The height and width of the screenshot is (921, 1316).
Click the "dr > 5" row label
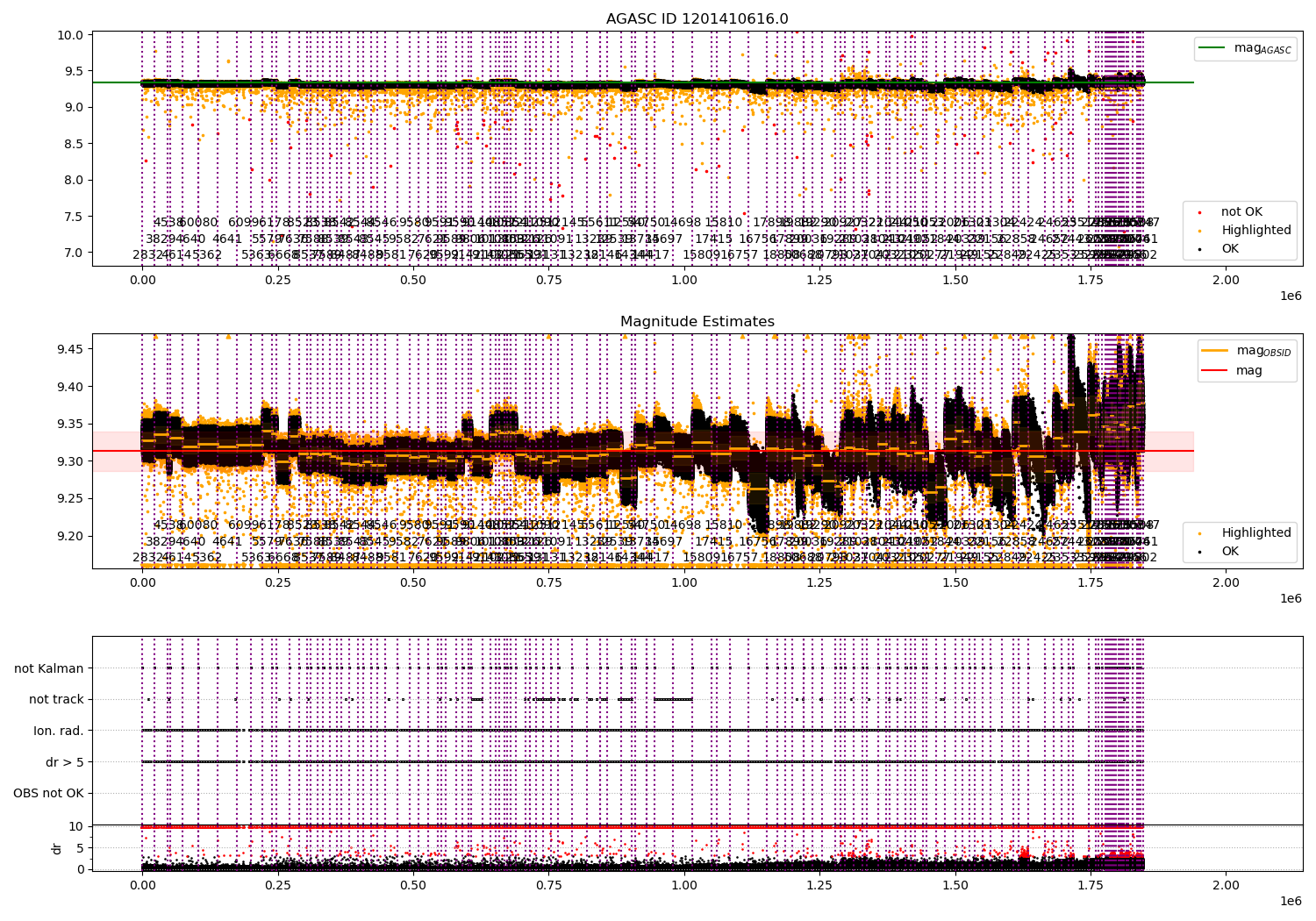point(65,762)
